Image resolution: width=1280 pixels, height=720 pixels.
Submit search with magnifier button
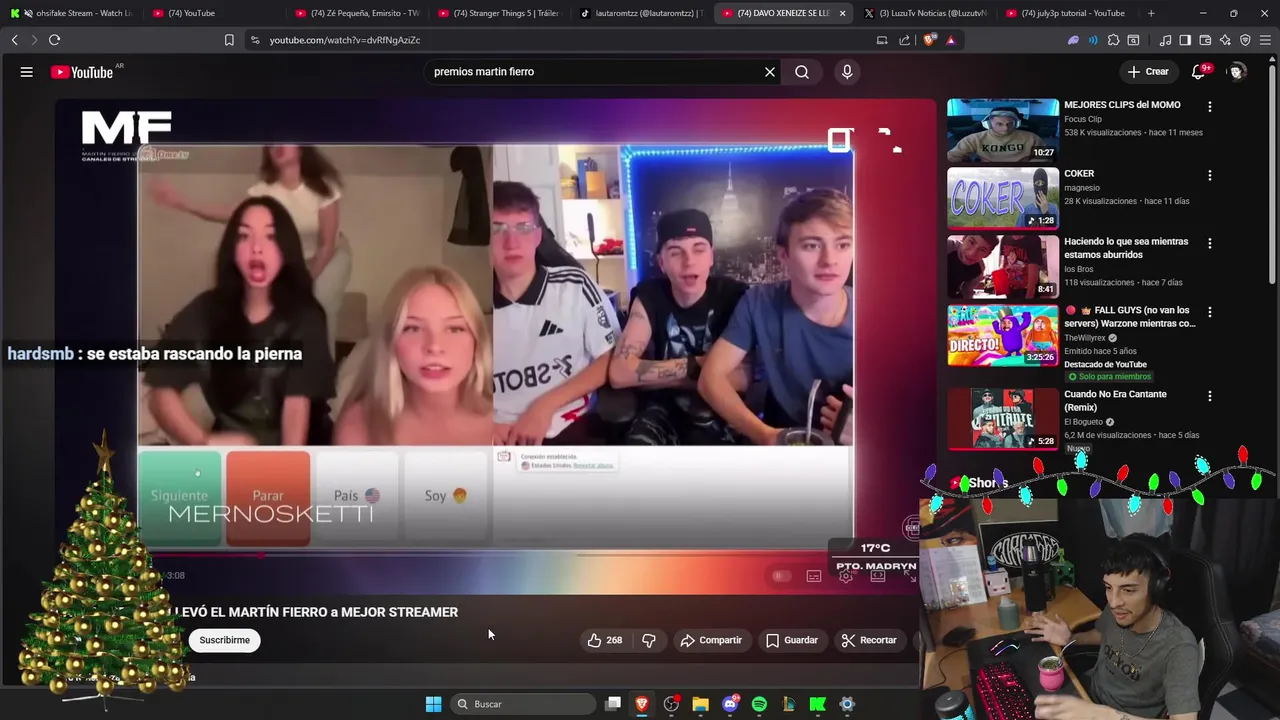click(x=802, y=72)
